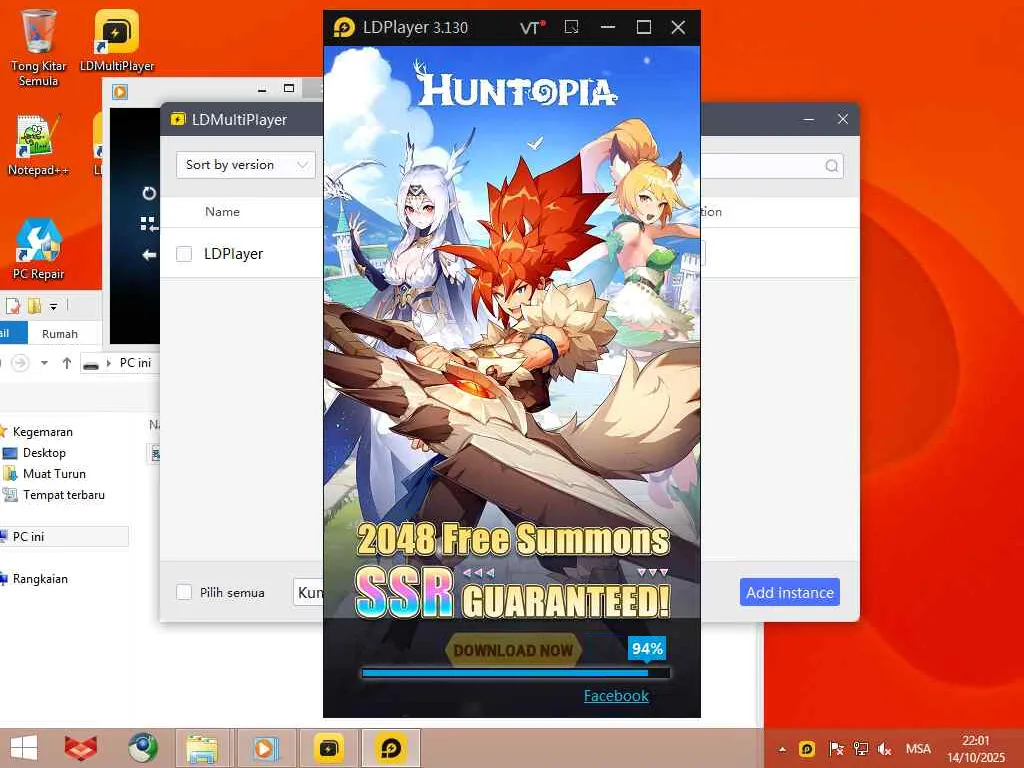This screenshot has width=1024, height=768.
Task: Switch to LDPlayer taskbar button
Action: [391, 748]
